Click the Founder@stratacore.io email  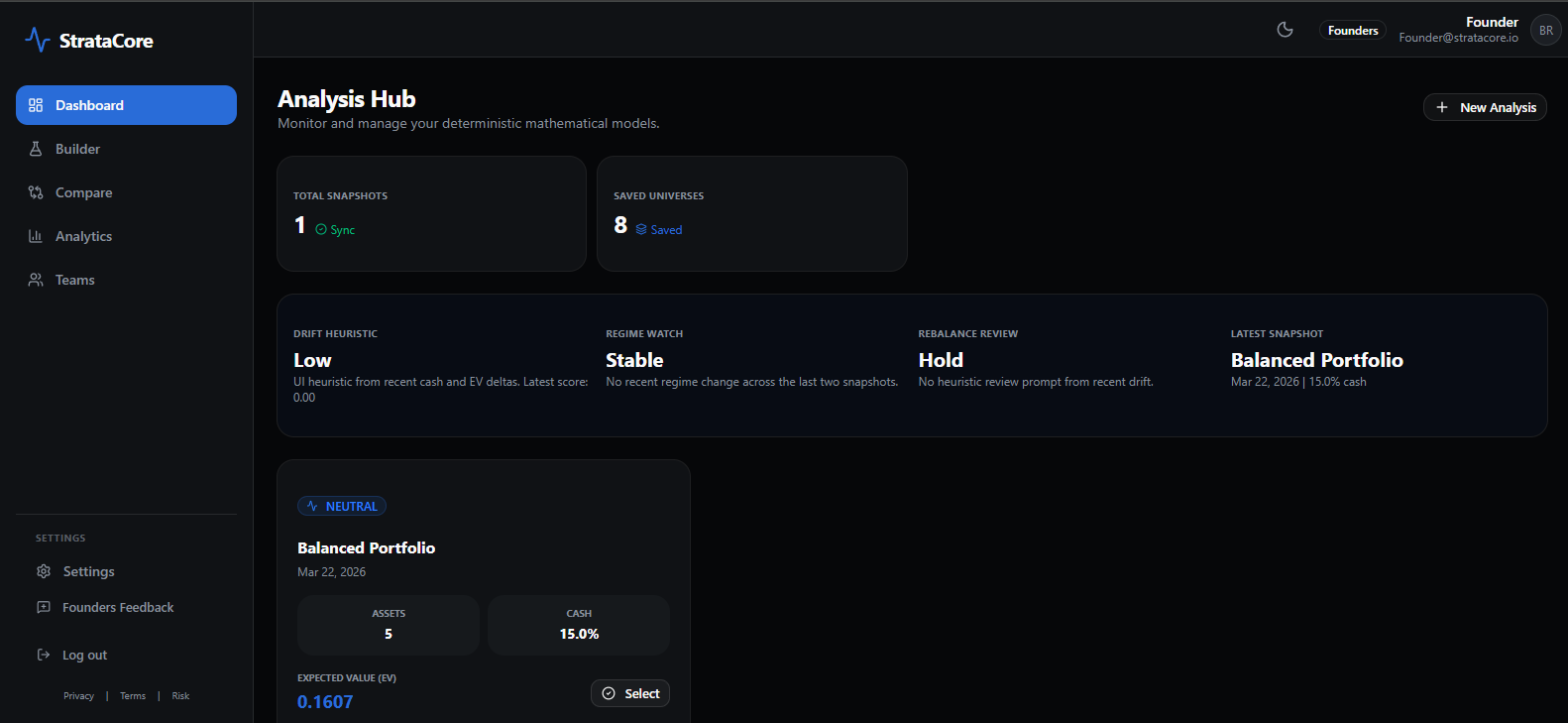point(1458,38)
